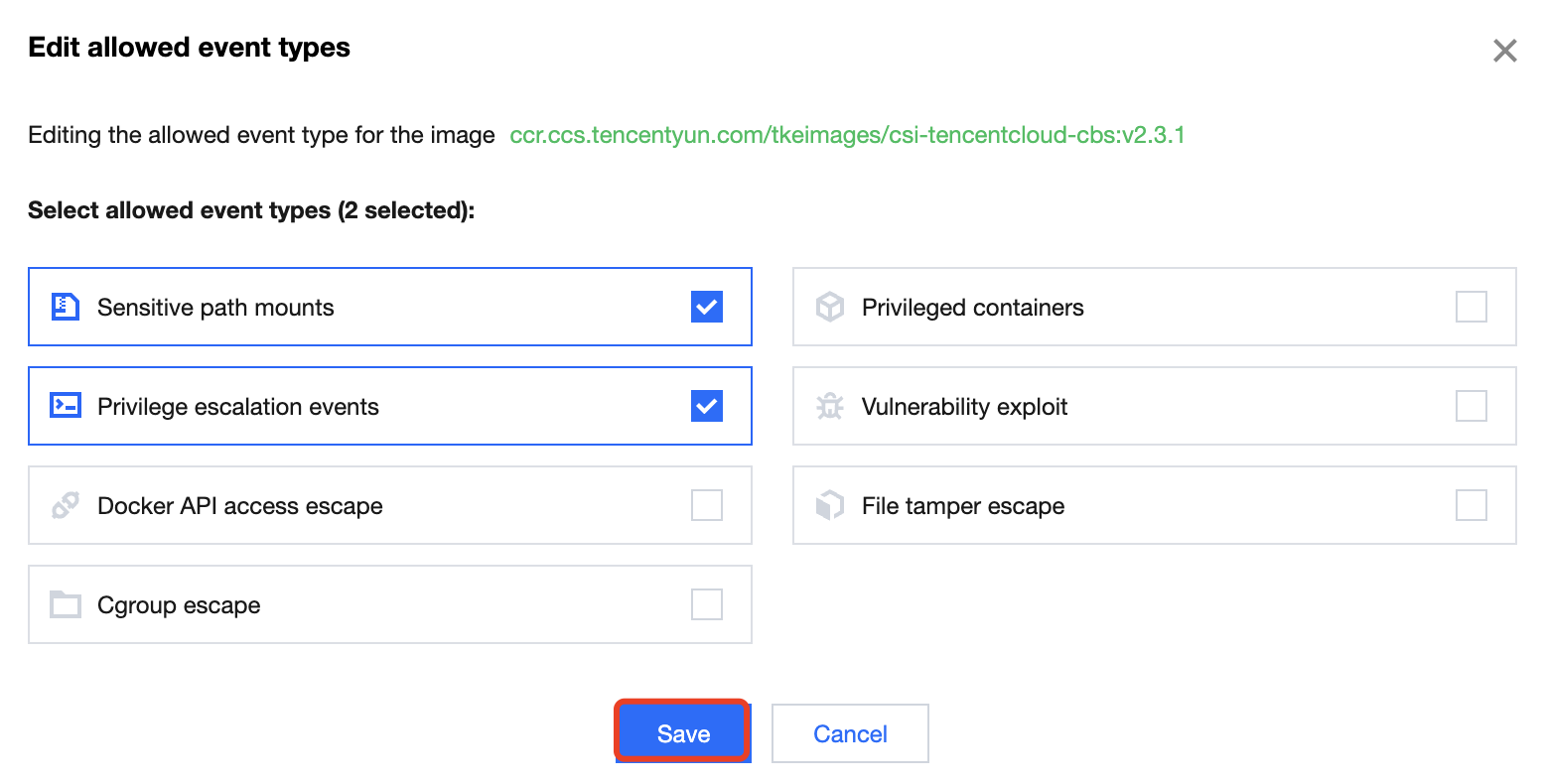Open the csi-tencentcloud-cbs image link
Image resolution: width=1545 pixels, height=784 pixels.
847,135
